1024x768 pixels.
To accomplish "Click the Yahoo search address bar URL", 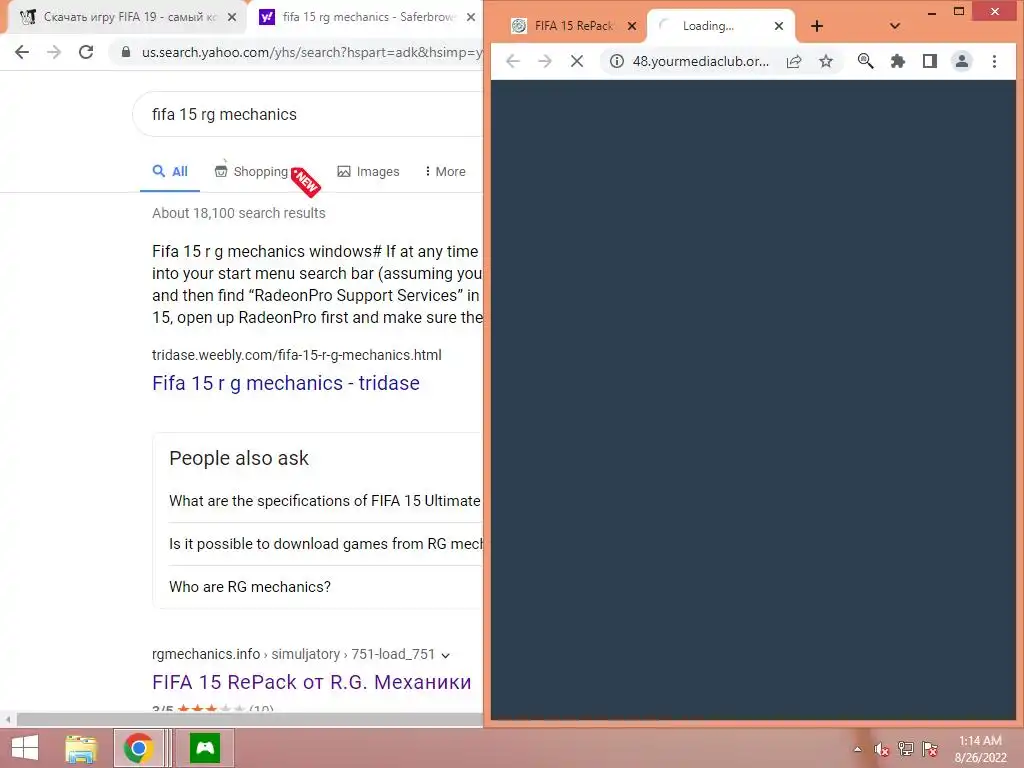I will [311, 52].
